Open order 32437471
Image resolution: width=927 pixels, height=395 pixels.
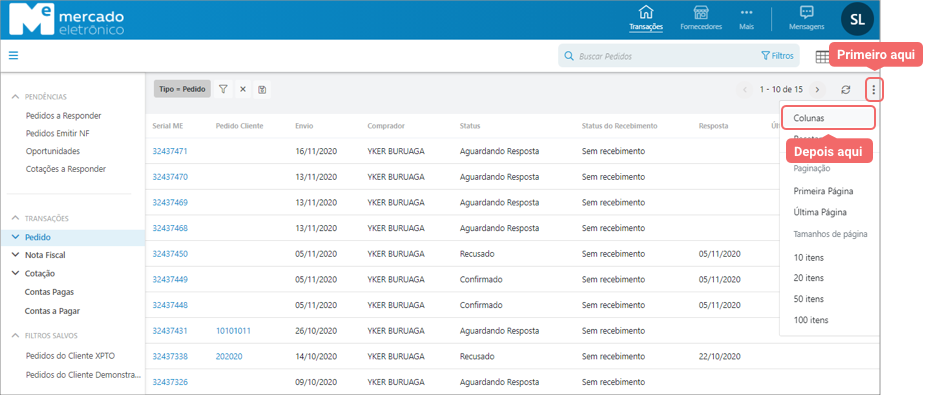point(170,151)
